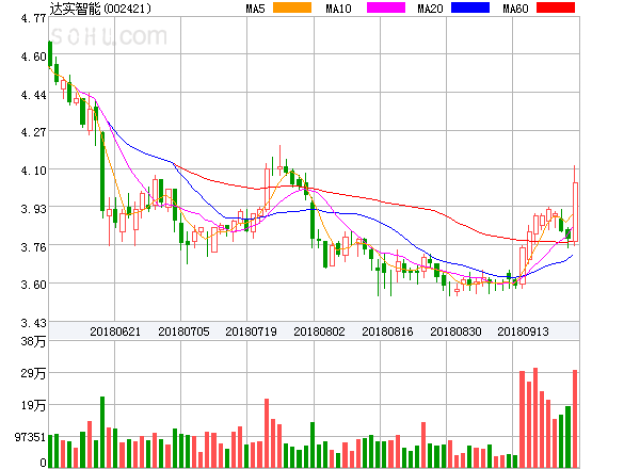
Task: Click the 29万 volume axis label
Action: pyautogui.click(x=33, y=373)
